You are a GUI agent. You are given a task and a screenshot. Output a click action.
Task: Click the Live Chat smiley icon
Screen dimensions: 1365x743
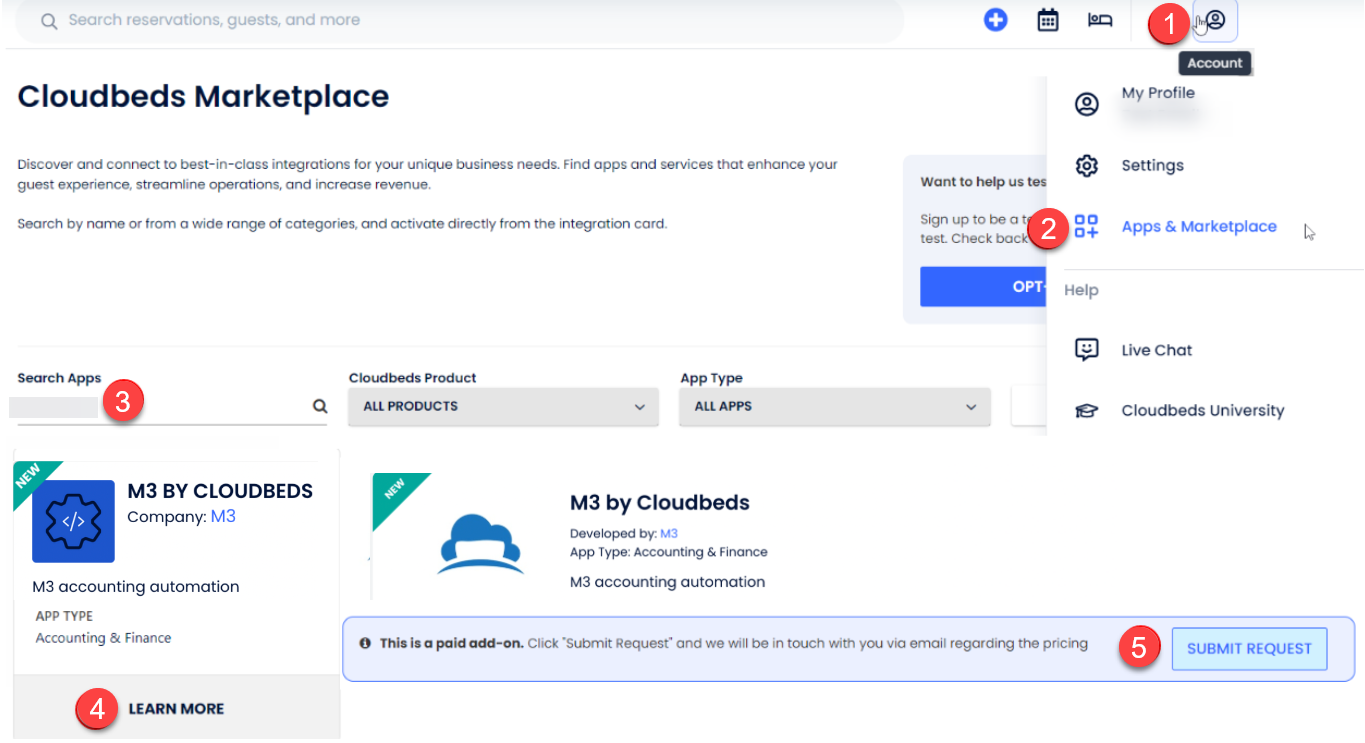point(1086,349)
